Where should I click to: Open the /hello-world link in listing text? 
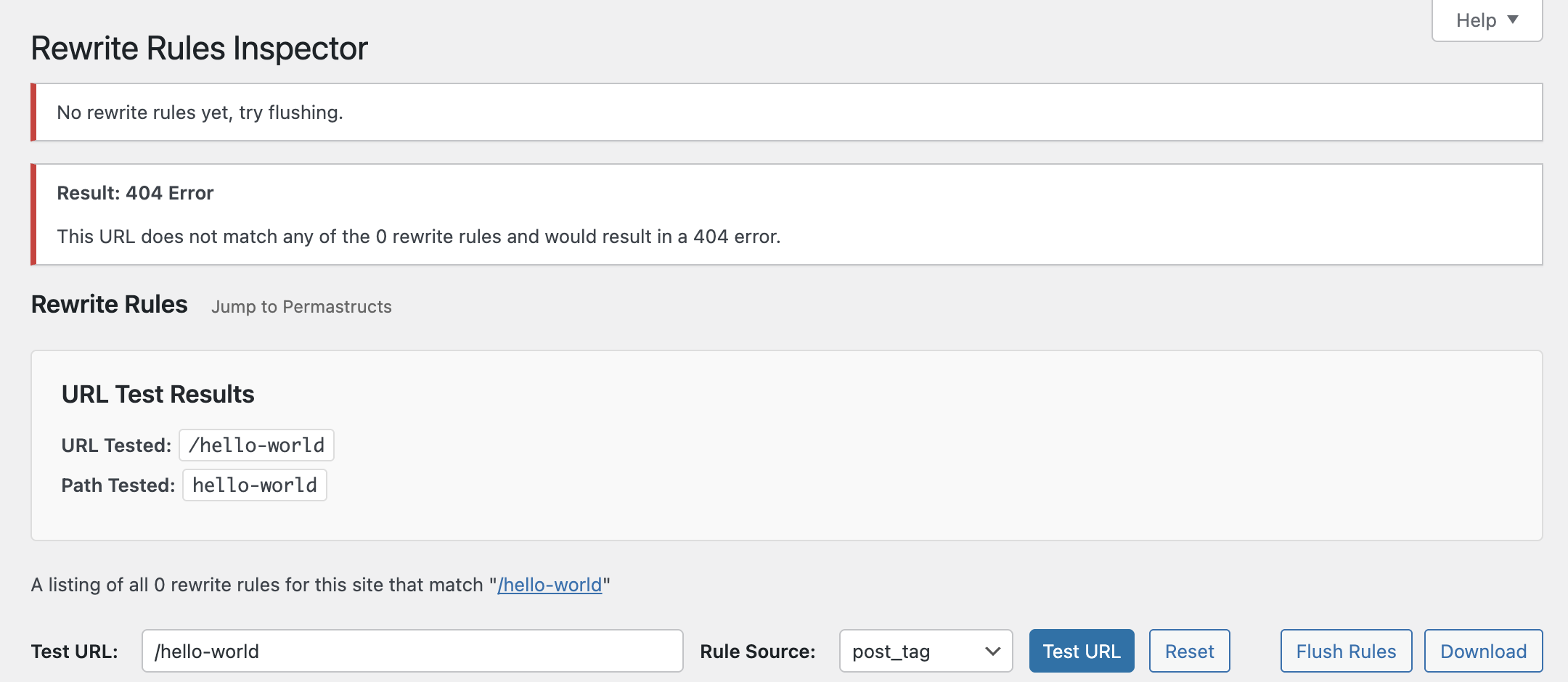550,585
